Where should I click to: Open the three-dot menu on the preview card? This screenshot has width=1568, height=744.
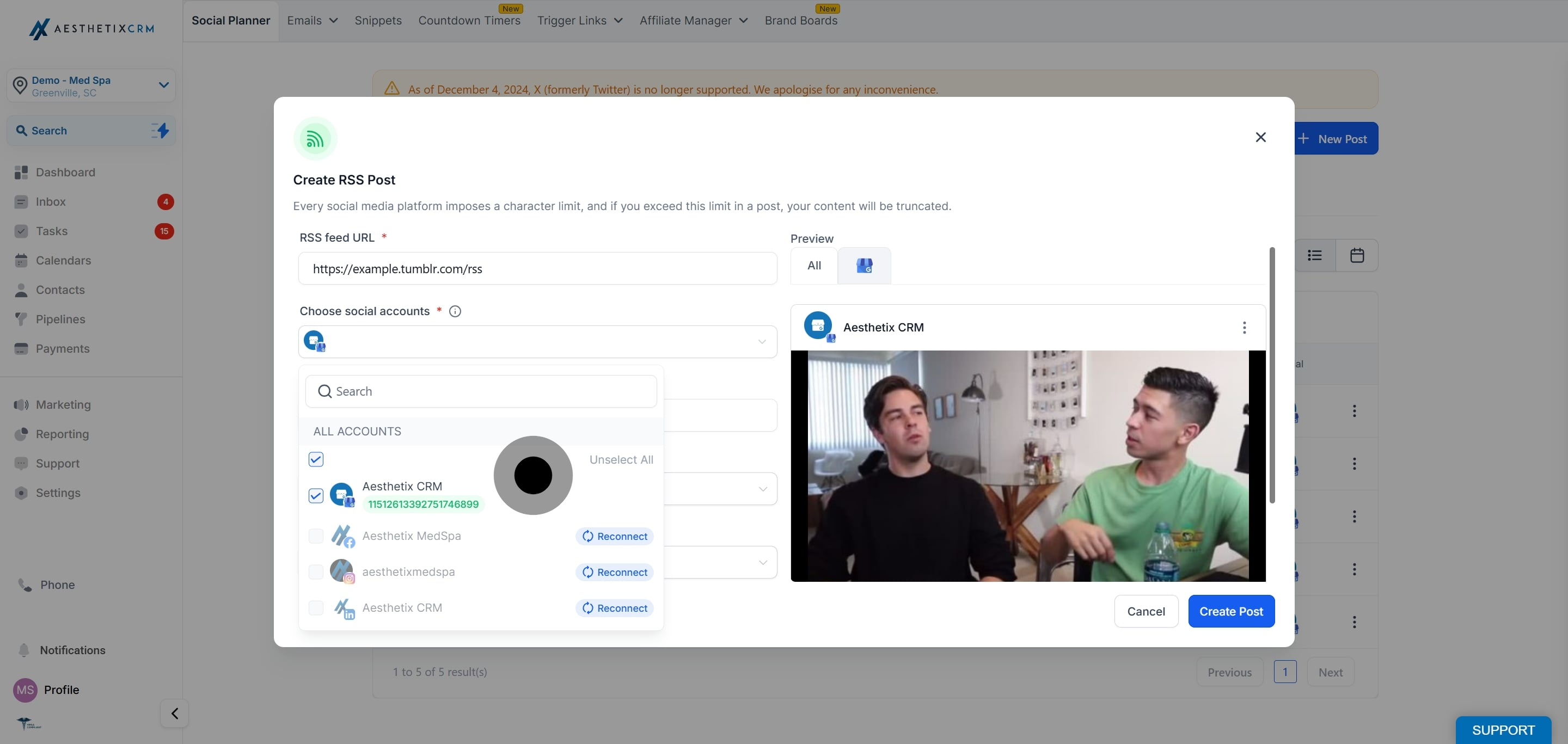point(1244,327)
